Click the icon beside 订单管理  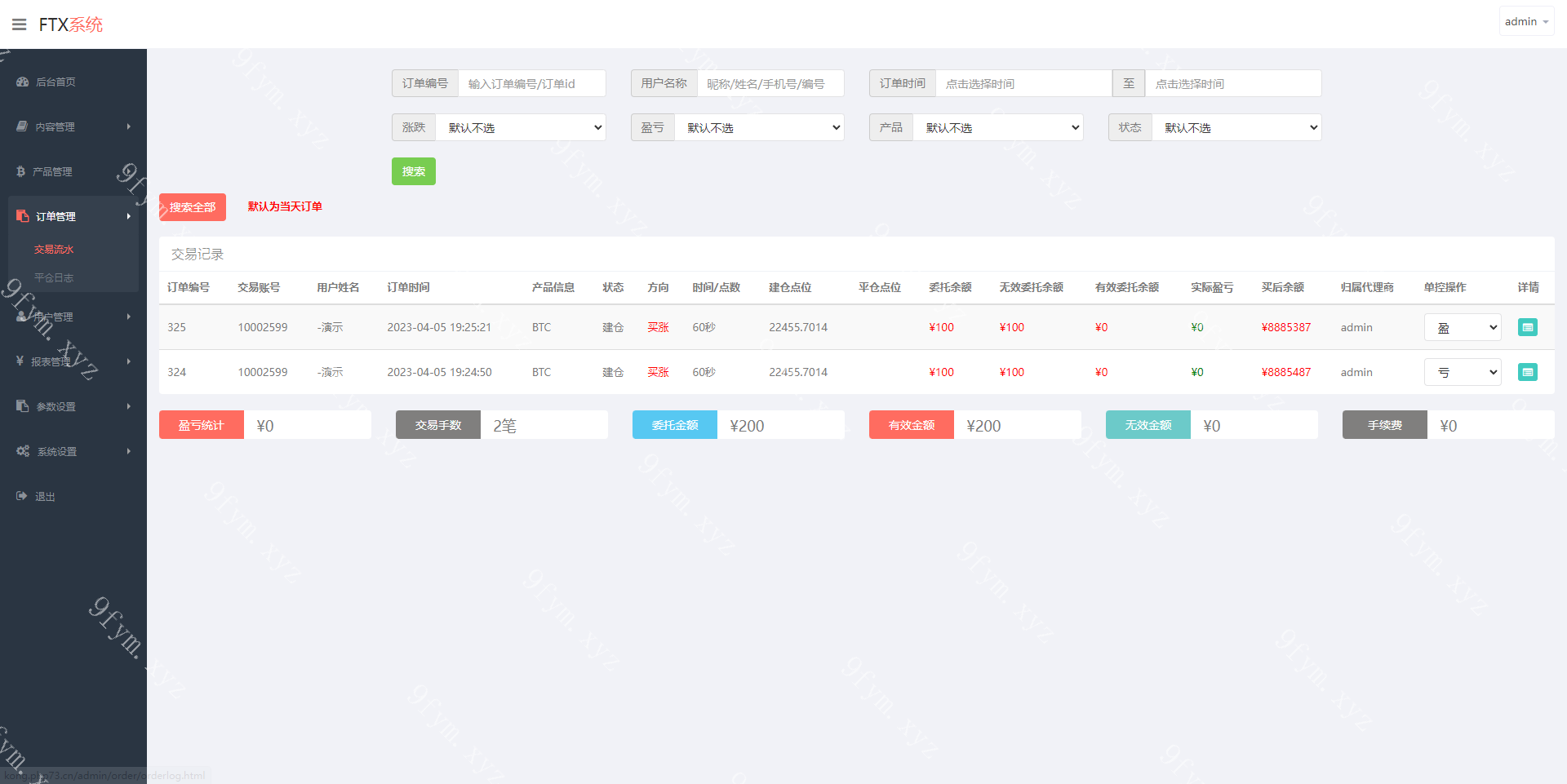(23, 216)
